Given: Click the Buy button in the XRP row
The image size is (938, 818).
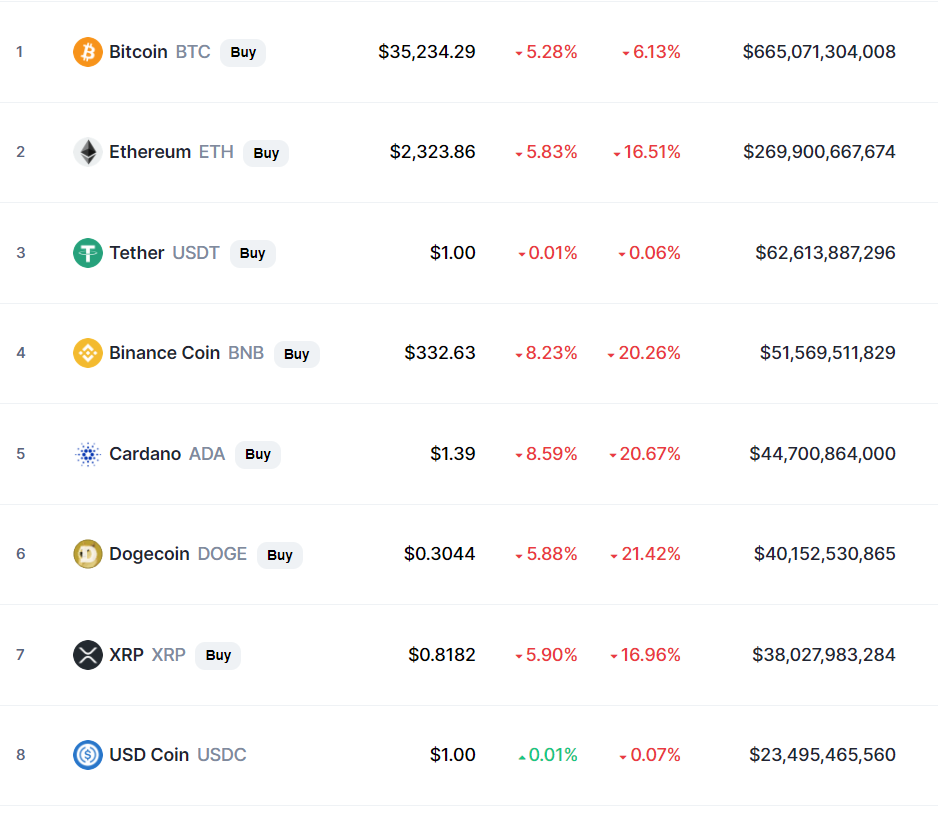Looking at the screenshot, I should coord(218,655).
